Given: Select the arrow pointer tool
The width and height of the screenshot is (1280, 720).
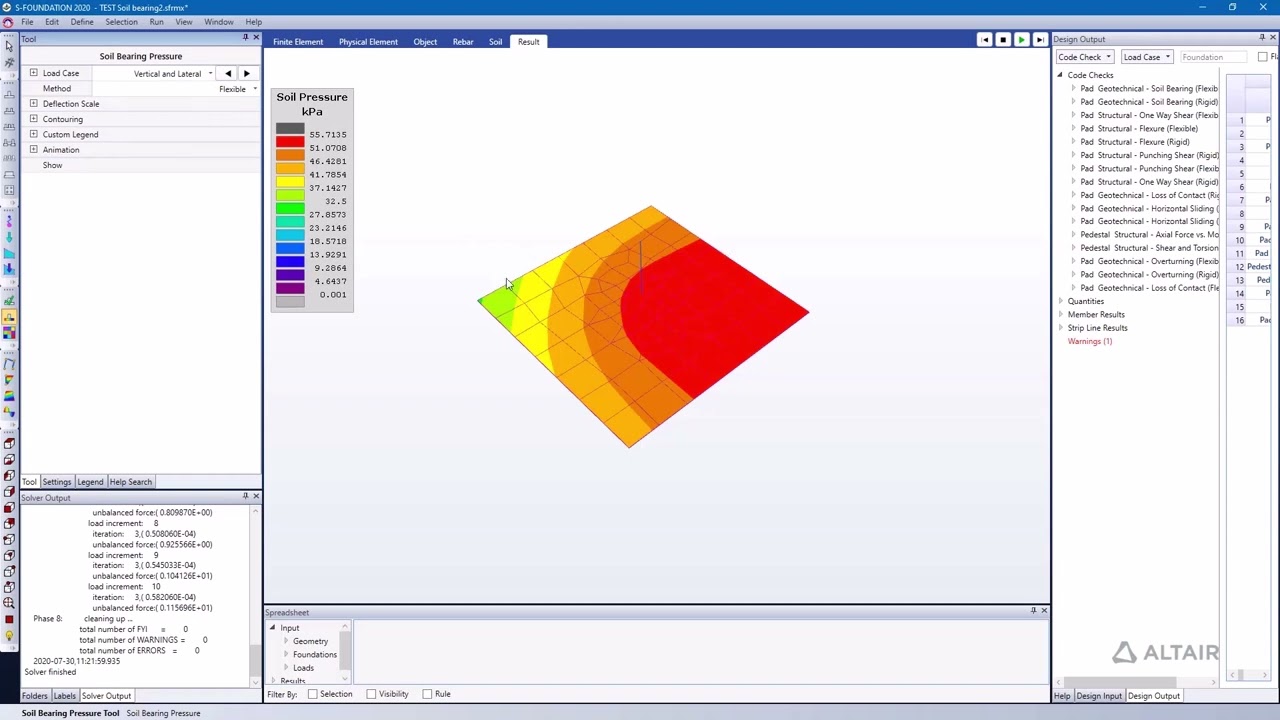Looking at the screenshot, I should click(10, 45).
